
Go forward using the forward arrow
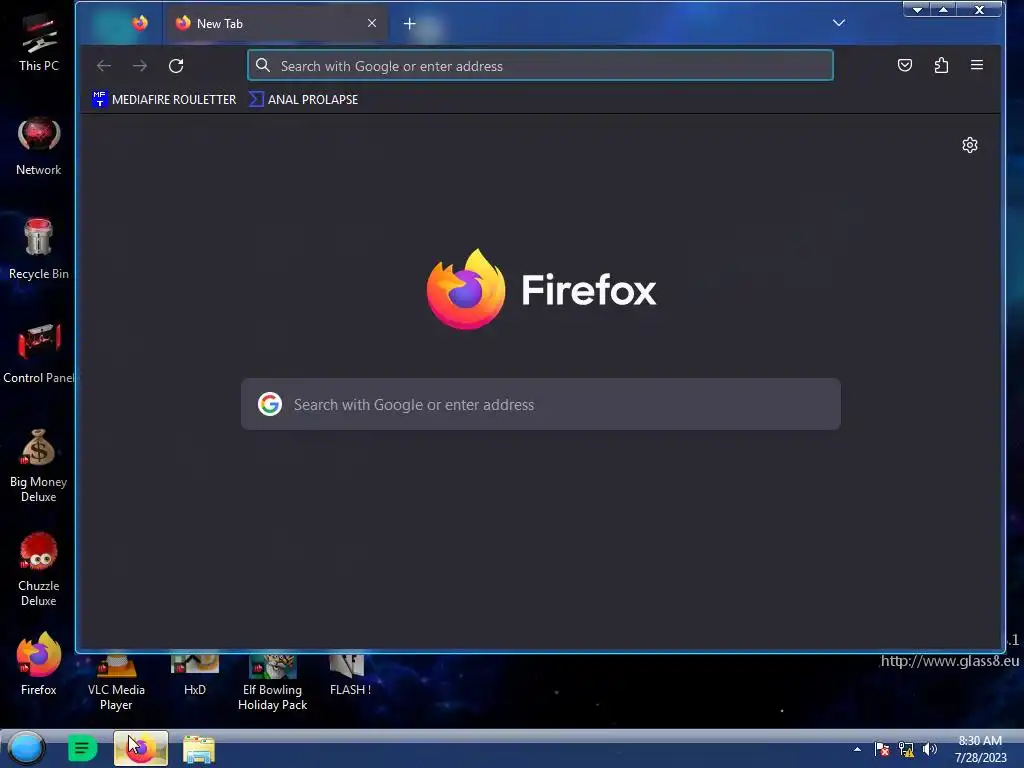[x=140, y=66]
